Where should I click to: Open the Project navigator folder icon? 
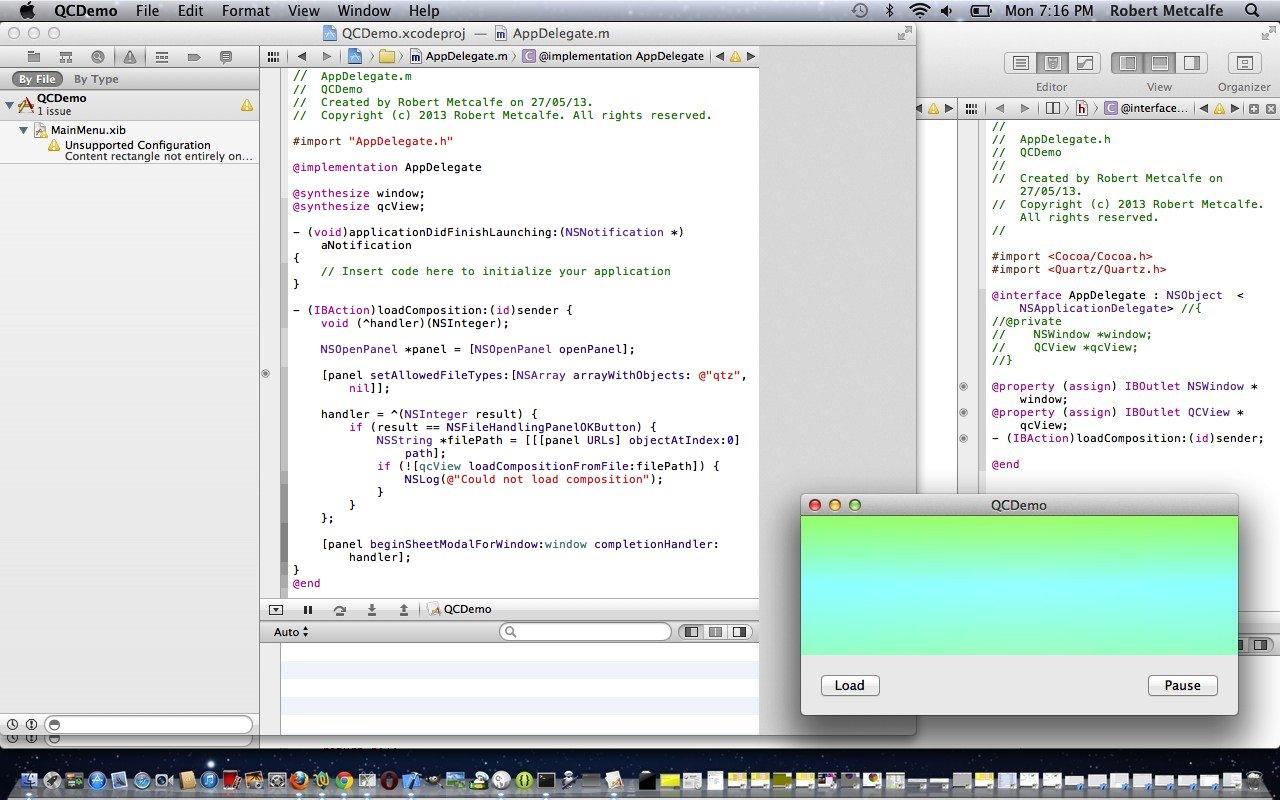point(34,57)
